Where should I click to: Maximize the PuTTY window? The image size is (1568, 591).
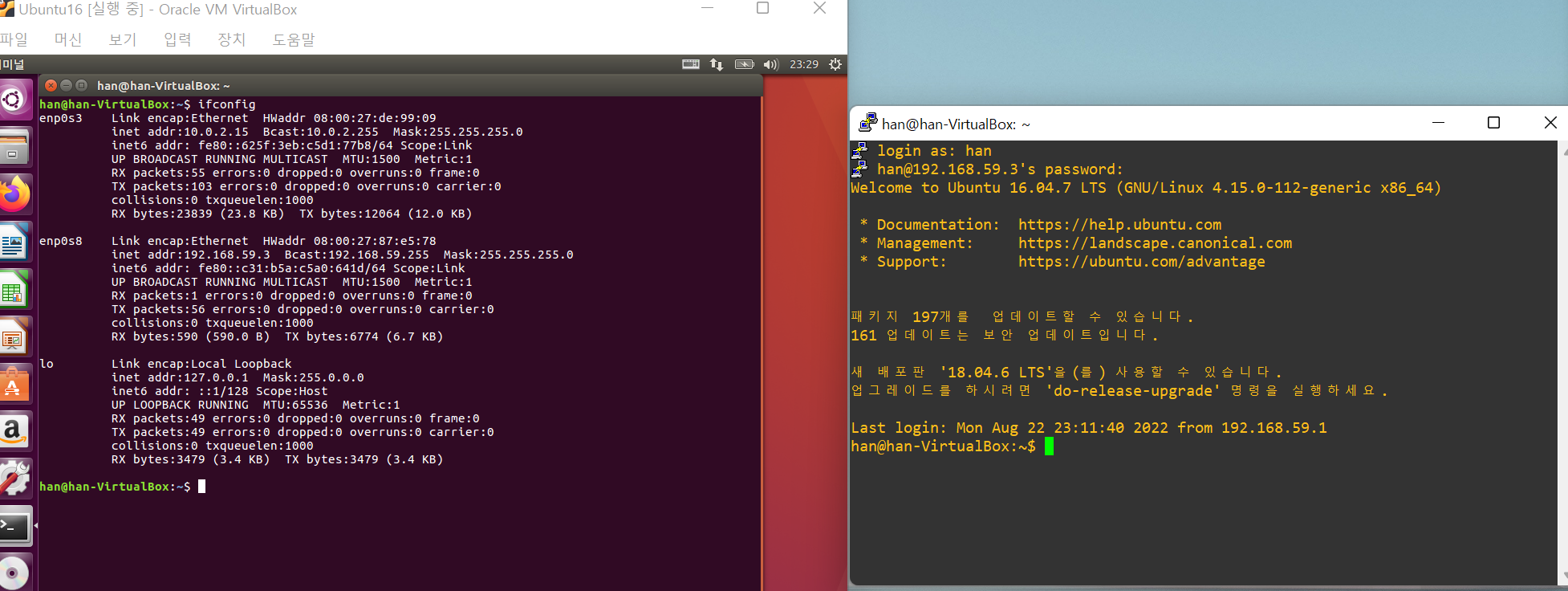pos(1493,123)
